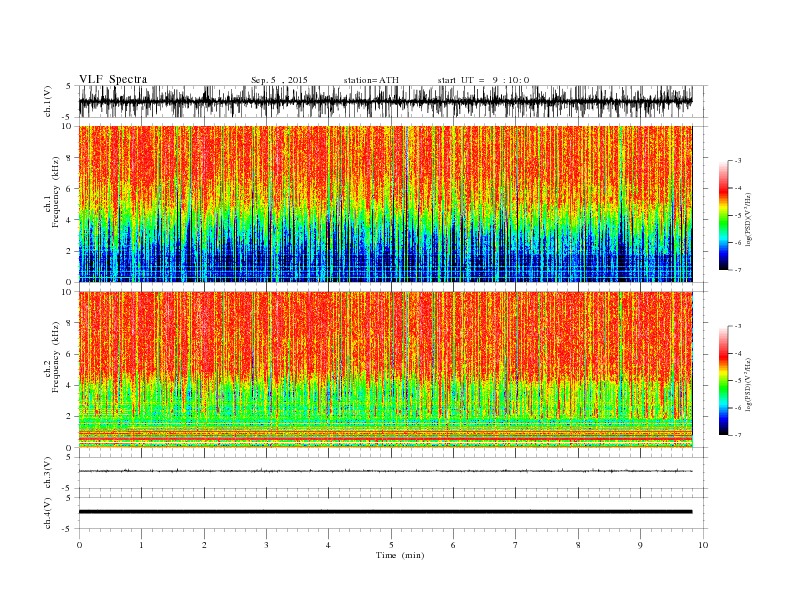Image resolution: width=792 pixels, height=612 pixels.
Task: Click the 'station=ATH' label
Action: click(371, 80)
